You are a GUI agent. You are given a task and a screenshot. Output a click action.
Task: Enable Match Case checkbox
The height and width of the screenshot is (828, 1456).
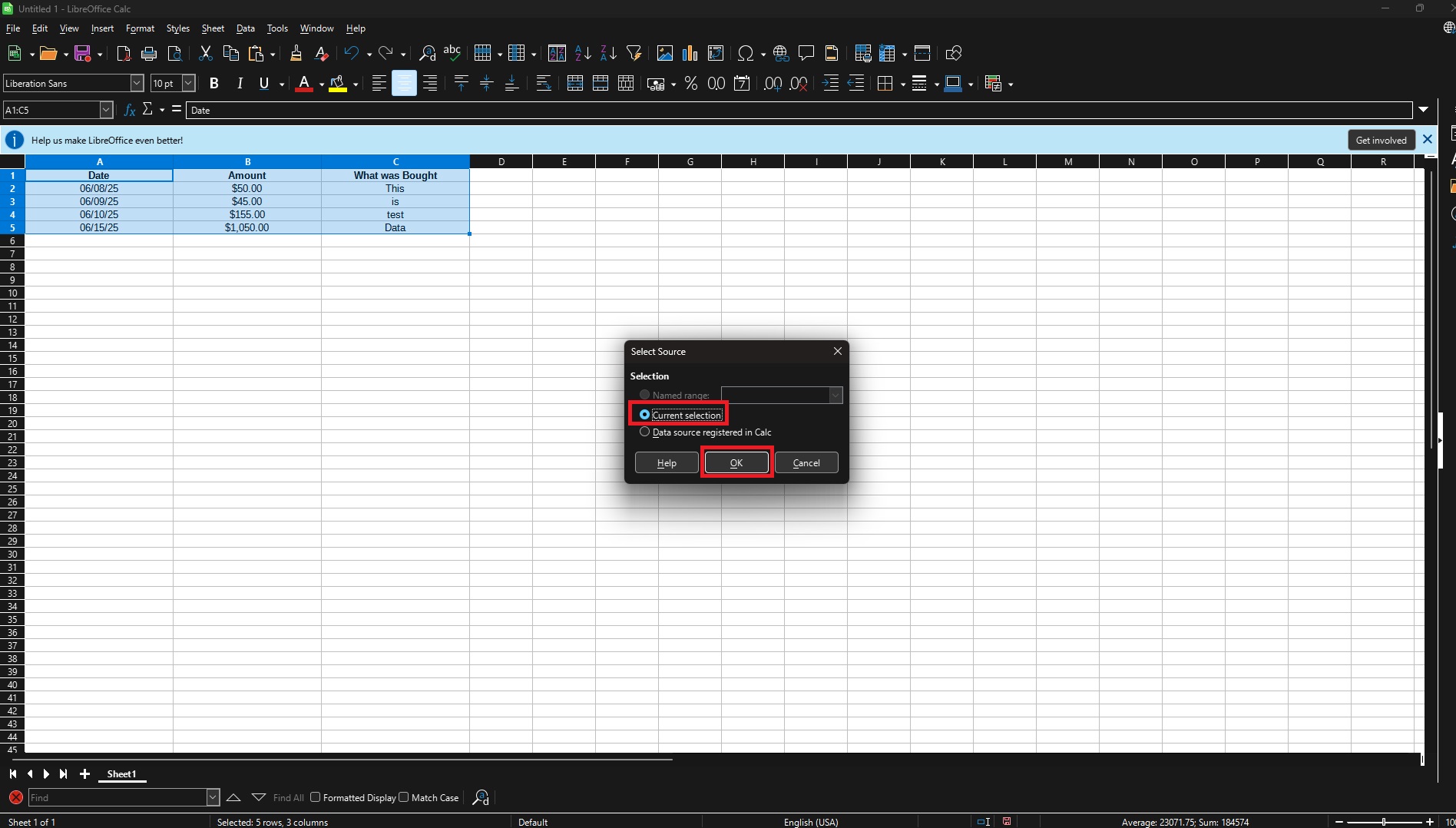[x=403, y=797]
